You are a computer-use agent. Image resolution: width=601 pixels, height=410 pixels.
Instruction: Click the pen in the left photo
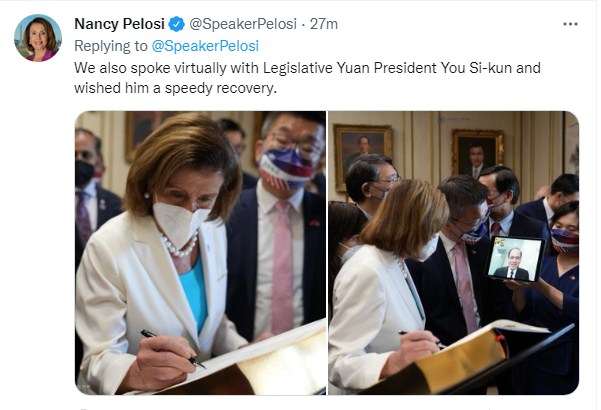pyautogui.click(x=173, y=348)
